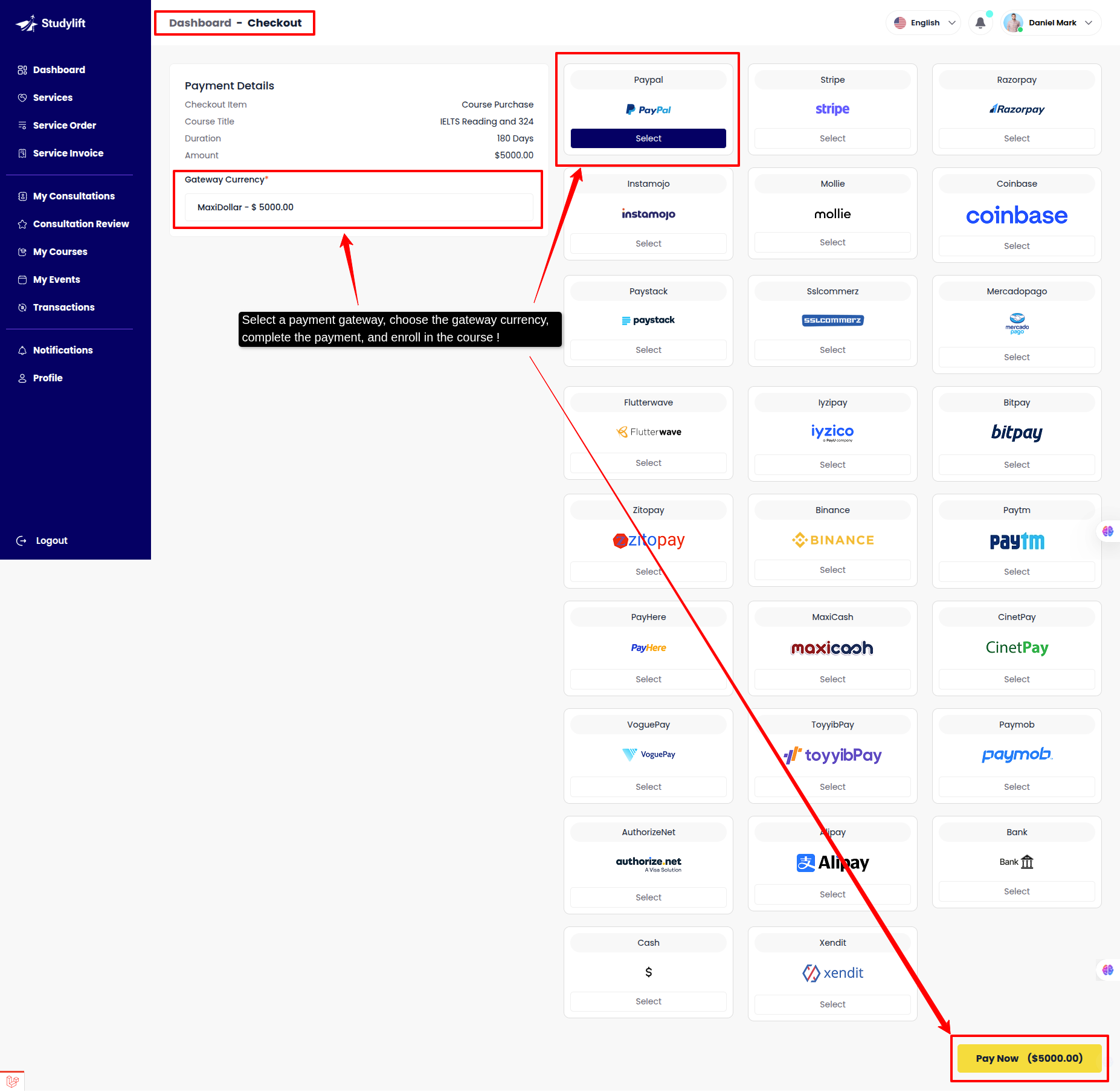The height and width of the screenshot is (1092, 1120).
Task: Click the Cash dollar sign logo
Action: [x=648, y=972]
